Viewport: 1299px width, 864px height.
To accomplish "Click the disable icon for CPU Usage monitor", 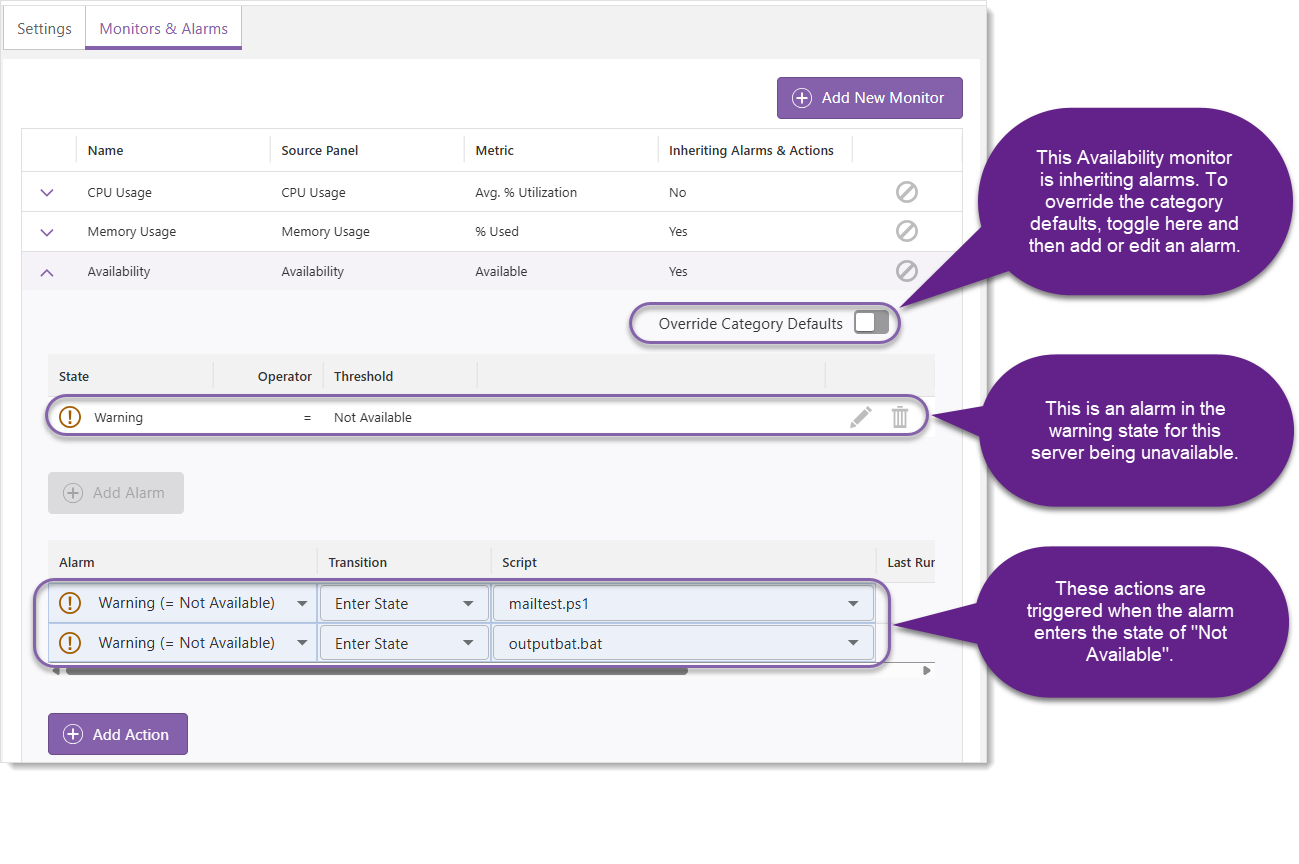I will pos(907,192).
